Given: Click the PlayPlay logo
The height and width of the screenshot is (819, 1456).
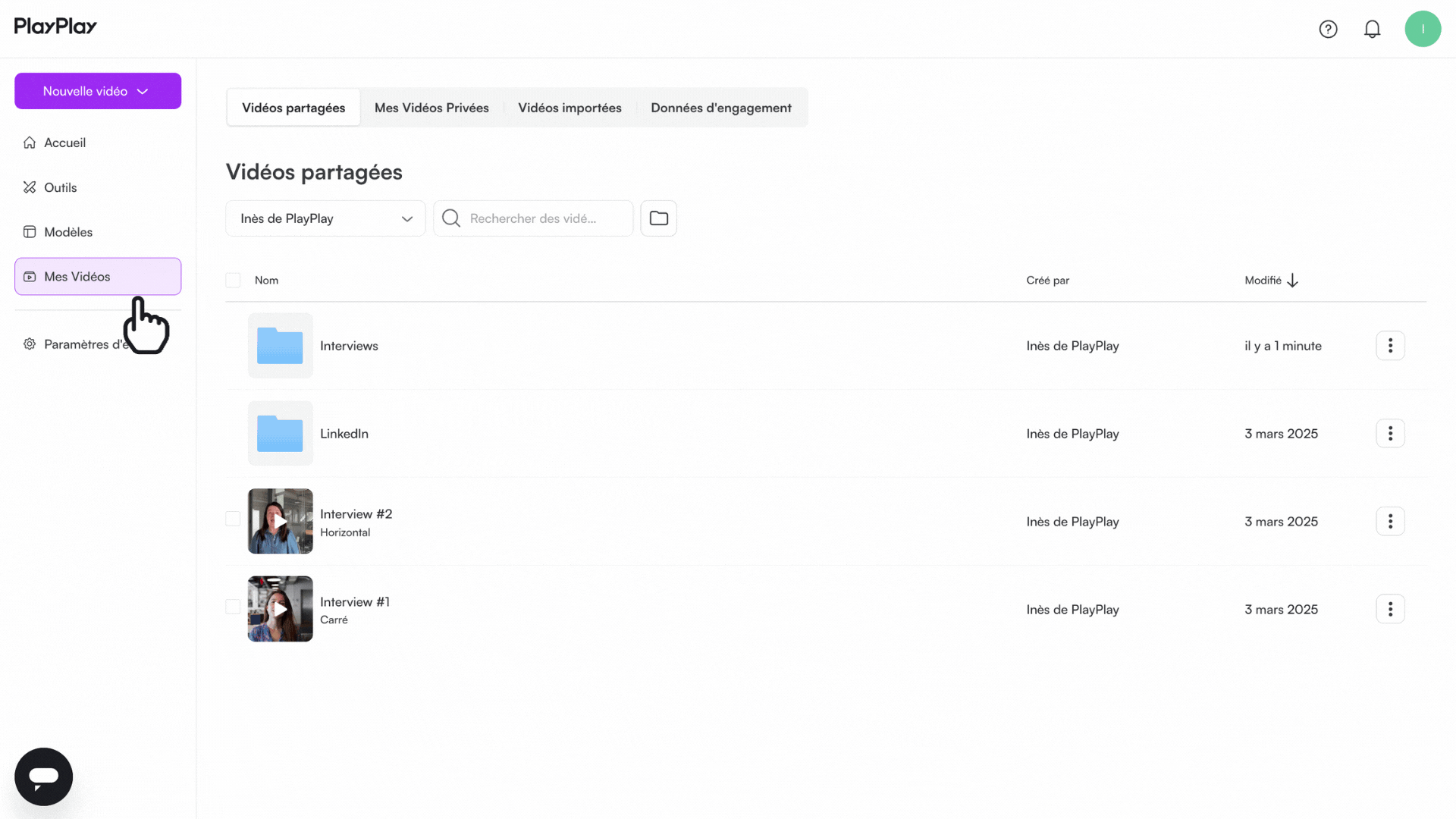Looking at the screenshot, I should pyautogui.click(x=55, y=27).
